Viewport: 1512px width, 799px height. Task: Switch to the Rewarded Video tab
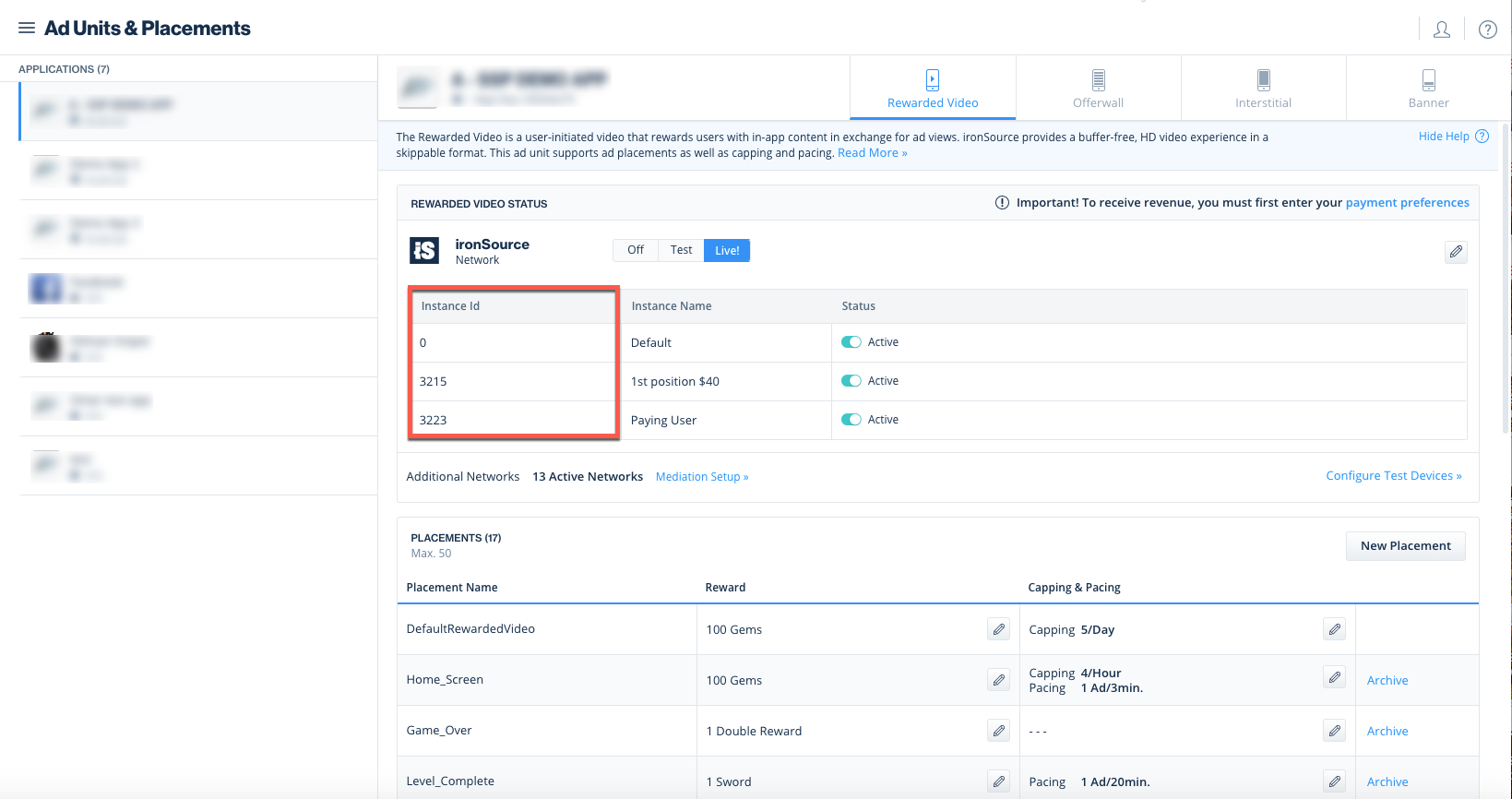[933, 88]
